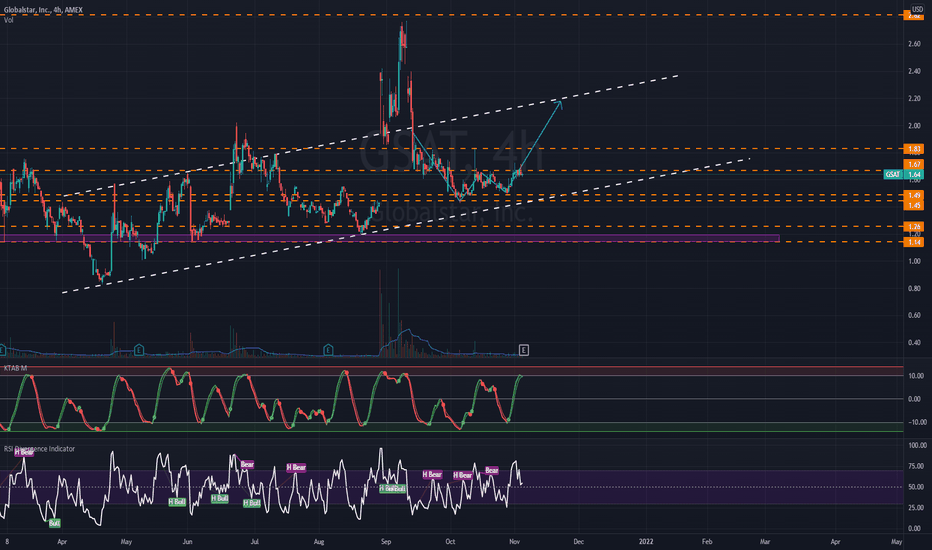Click the 10.00 value on KTAB scale
The width and height of the screenshot is (932, 550).
916,376
